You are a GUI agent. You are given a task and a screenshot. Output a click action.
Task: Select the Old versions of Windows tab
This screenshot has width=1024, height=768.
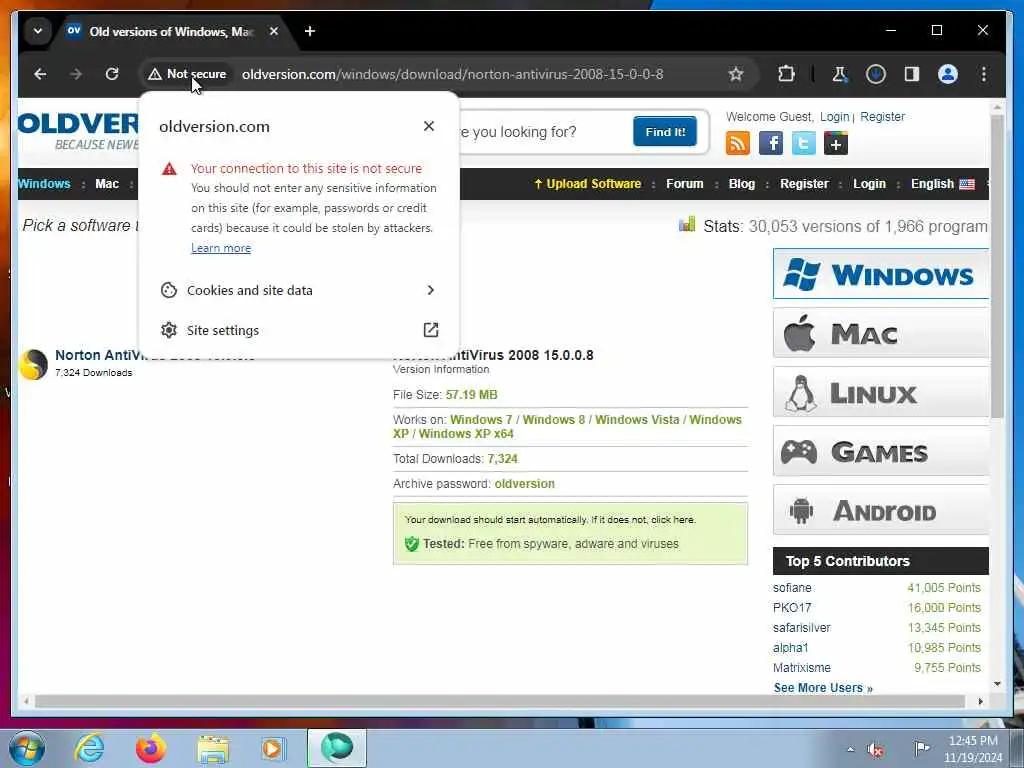pos(172,31)
